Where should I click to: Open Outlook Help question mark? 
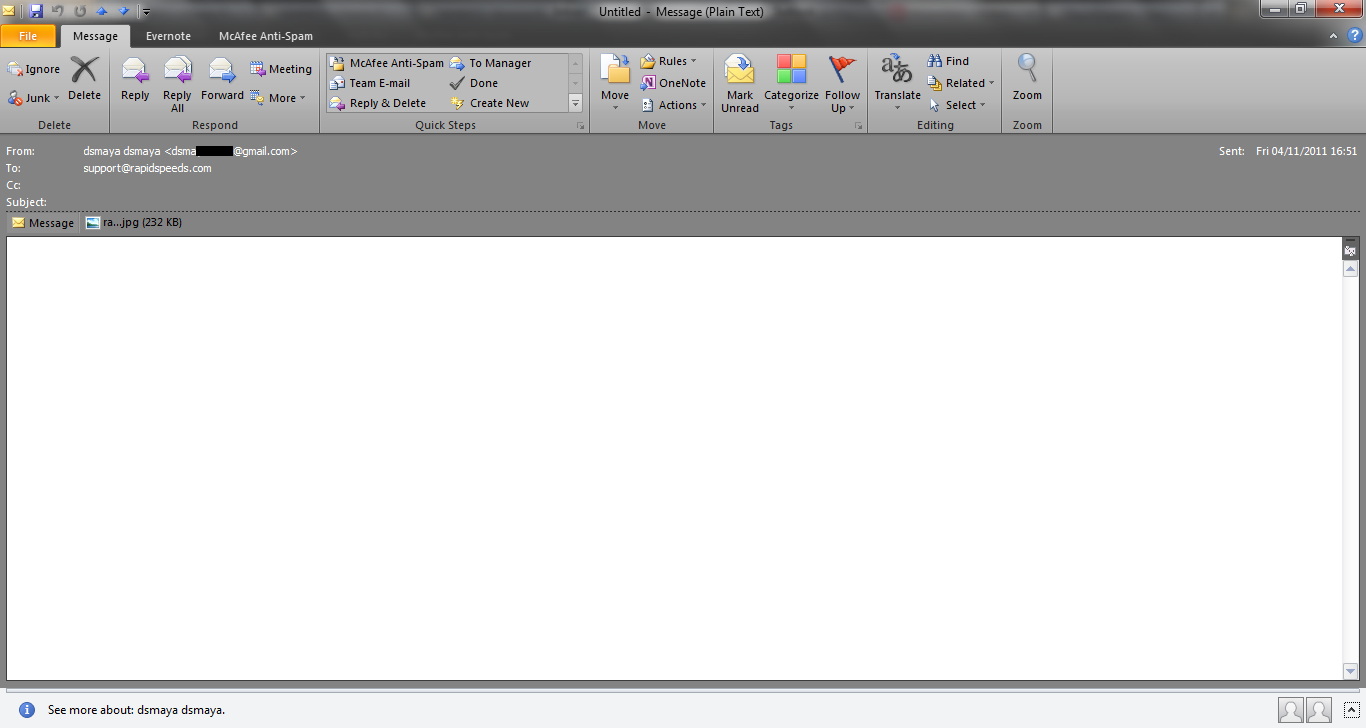1354,36
